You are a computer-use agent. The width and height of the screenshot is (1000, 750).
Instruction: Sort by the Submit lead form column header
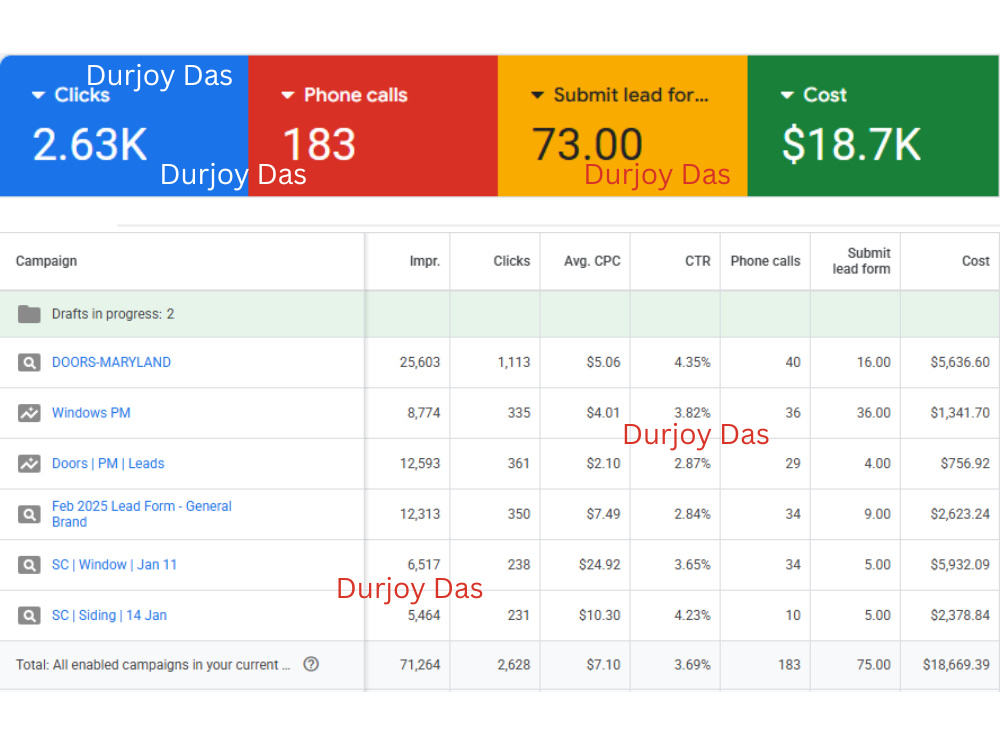point(862,261)
